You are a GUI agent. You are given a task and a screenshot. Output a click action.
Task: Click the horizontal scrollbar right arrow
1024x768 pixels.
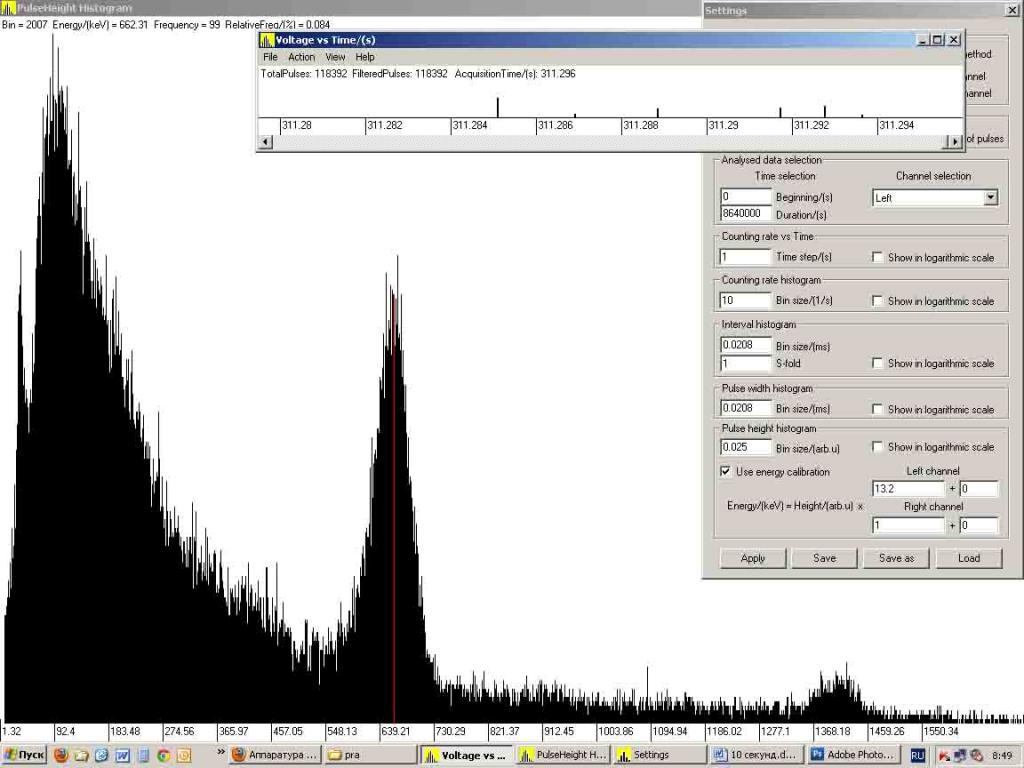tap(955, 142)
